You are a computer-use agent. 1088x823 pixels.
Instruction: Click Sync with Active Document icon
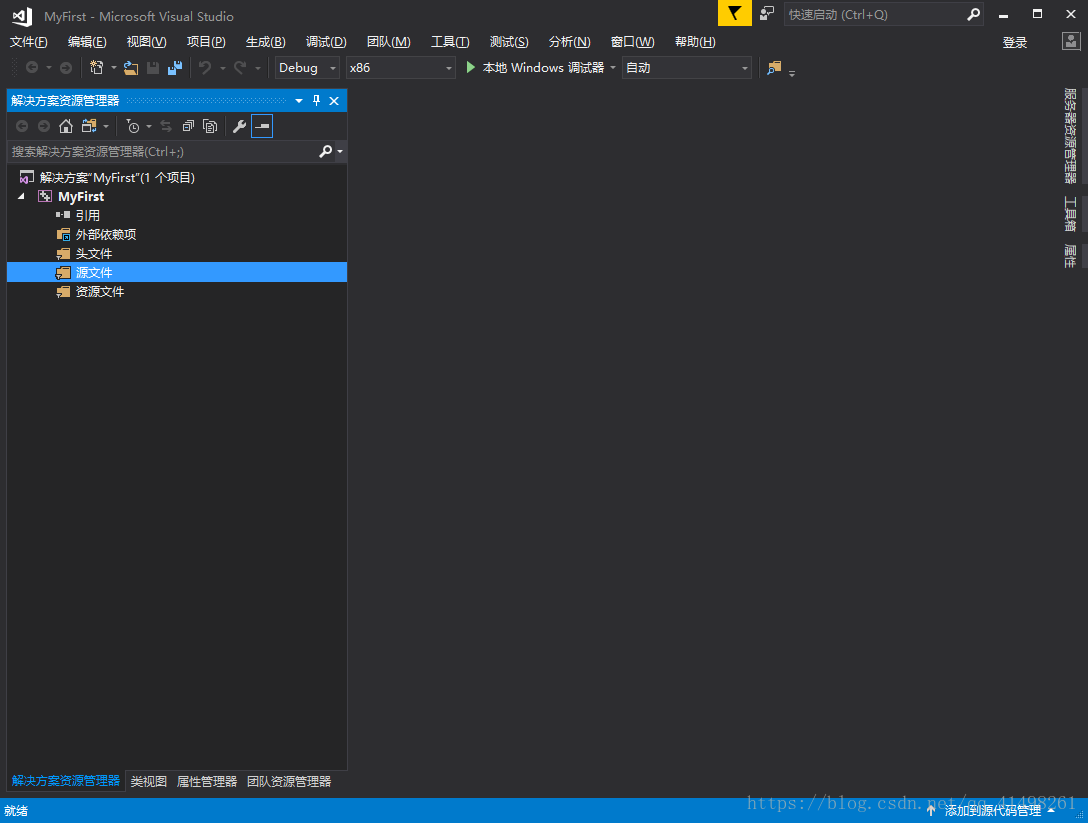[166, 126]
